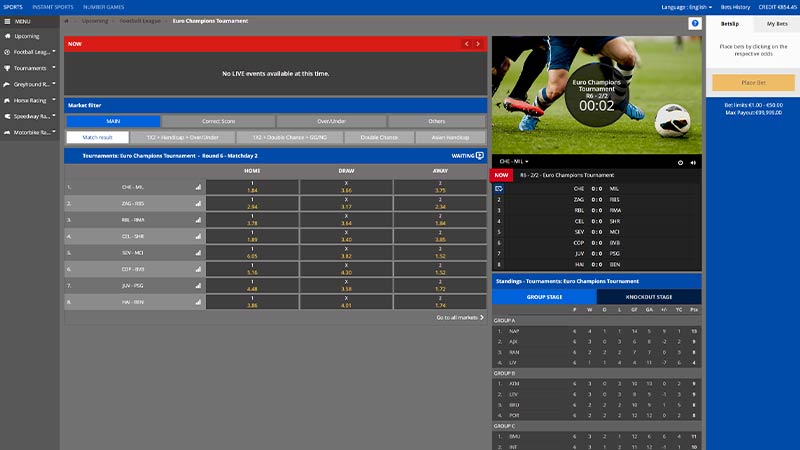Bet home odds 4.48 on JUV - PSG

pyautogui.click(x=252, y=286)
